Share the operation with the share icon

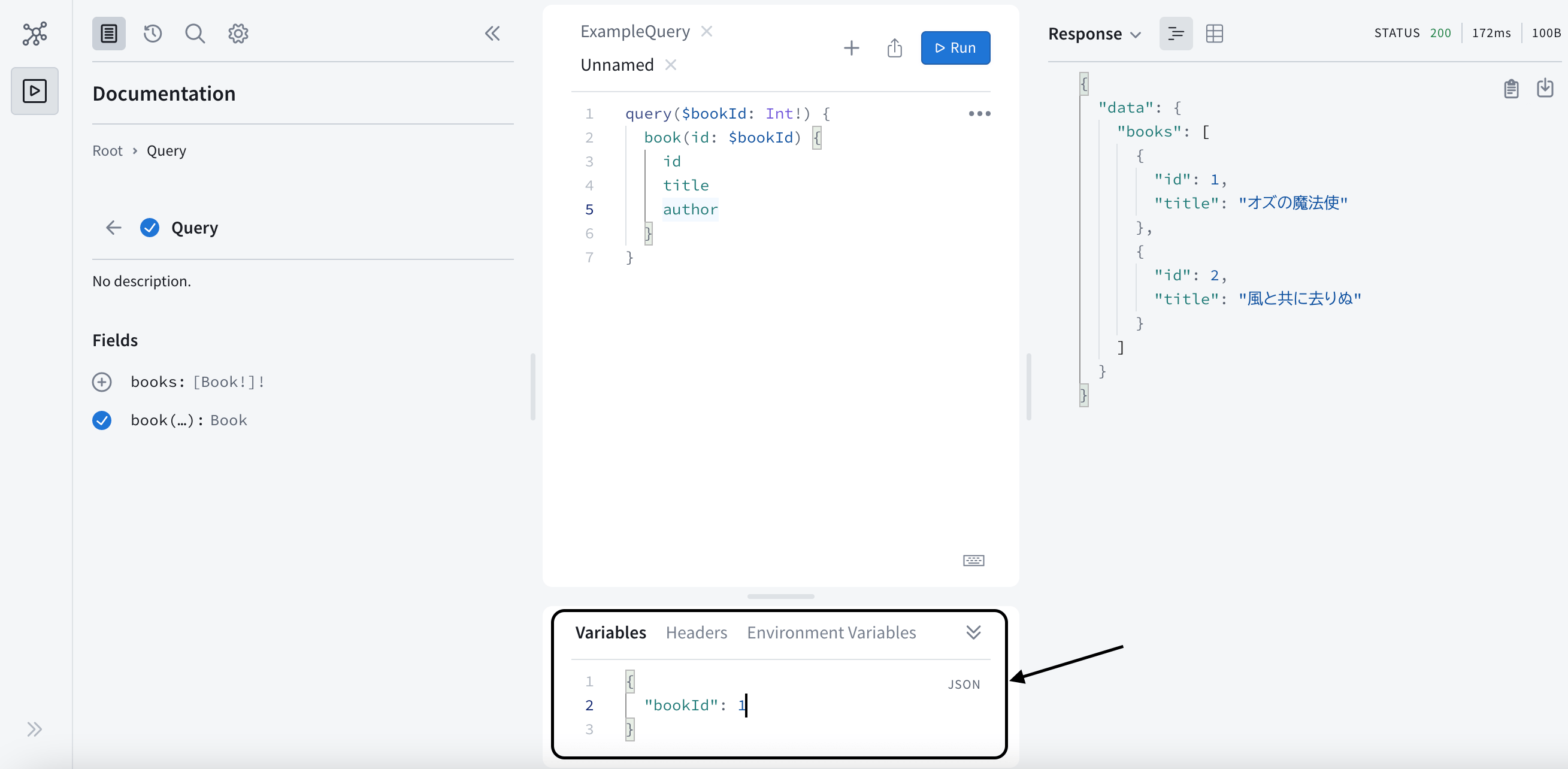(894, 47)
